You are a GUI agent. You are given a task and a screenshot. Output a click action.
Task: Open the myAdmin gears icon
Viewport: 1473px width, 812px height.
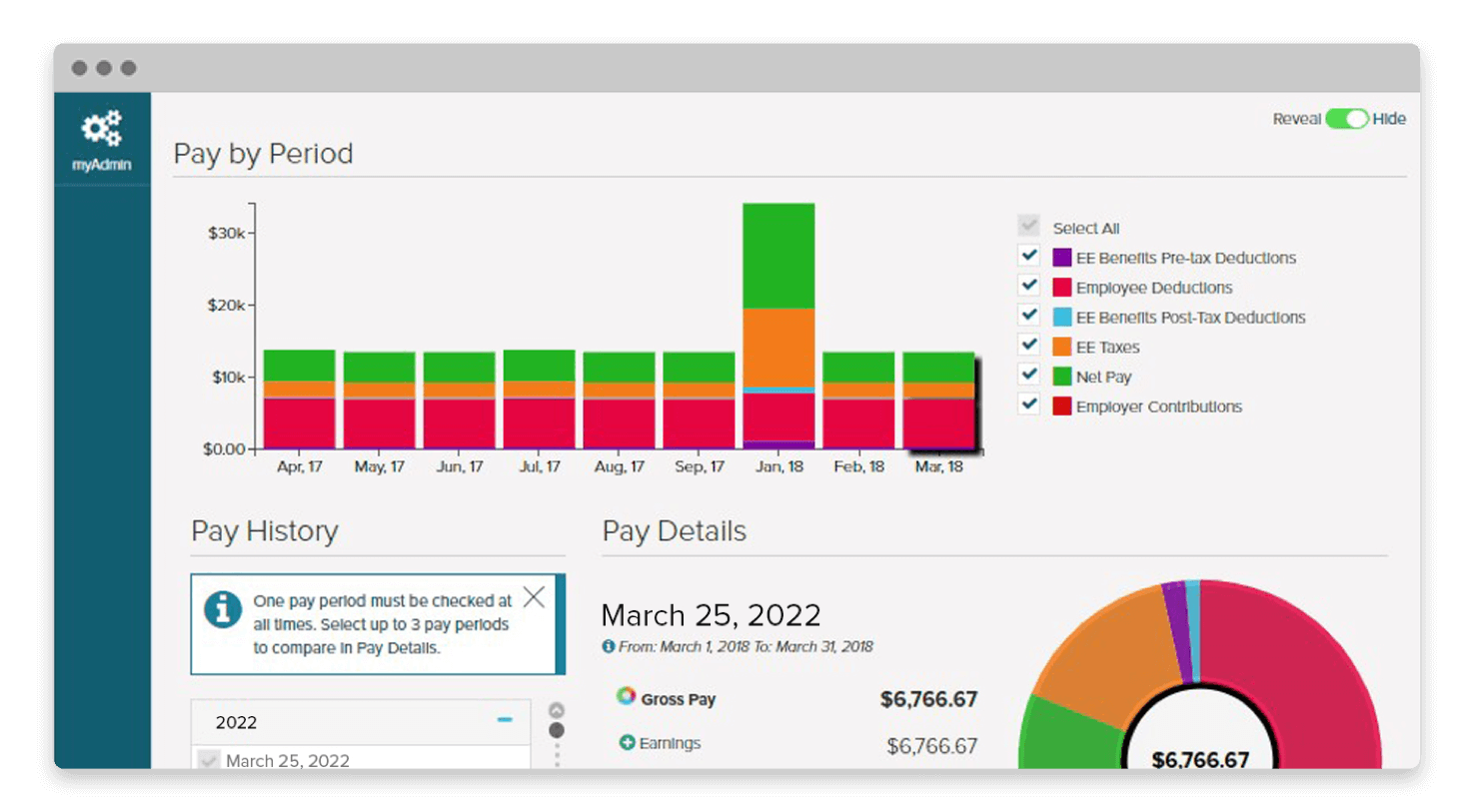pyautogui.click(x=102, y=129)
